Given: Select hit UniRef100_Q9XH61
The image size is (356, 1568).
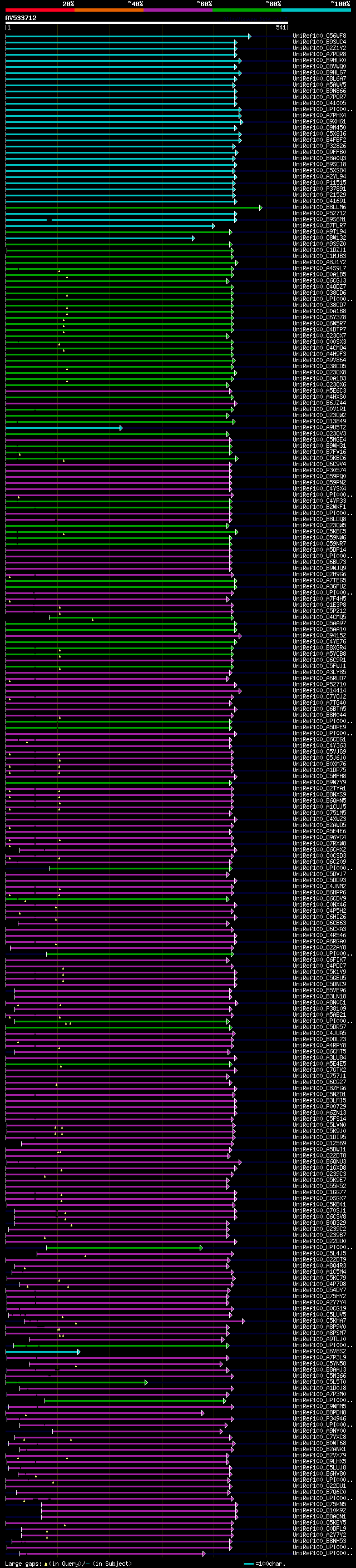Looking at the screenshot, I should point(319,122).
